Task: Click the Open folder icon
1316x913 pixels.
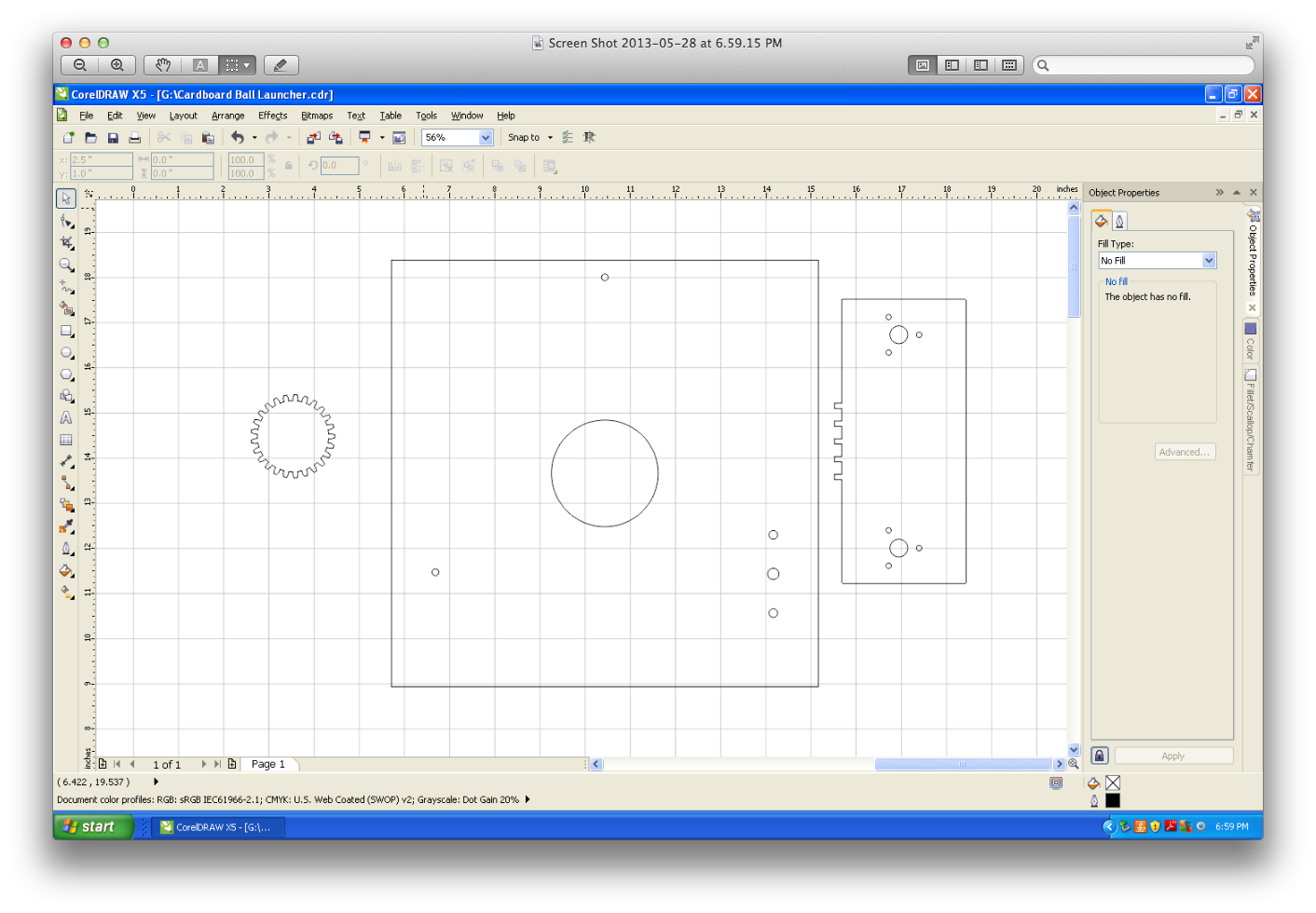Action: point(90,137)
